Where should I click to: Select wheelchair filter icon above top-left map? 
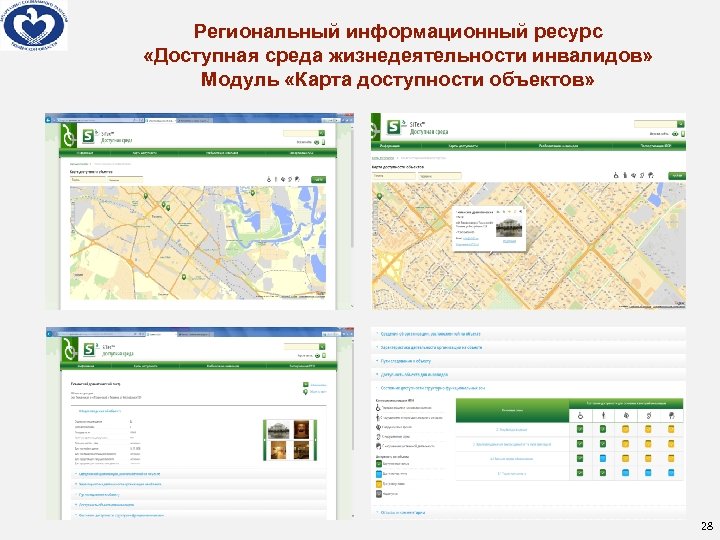(x=269, y=179)
